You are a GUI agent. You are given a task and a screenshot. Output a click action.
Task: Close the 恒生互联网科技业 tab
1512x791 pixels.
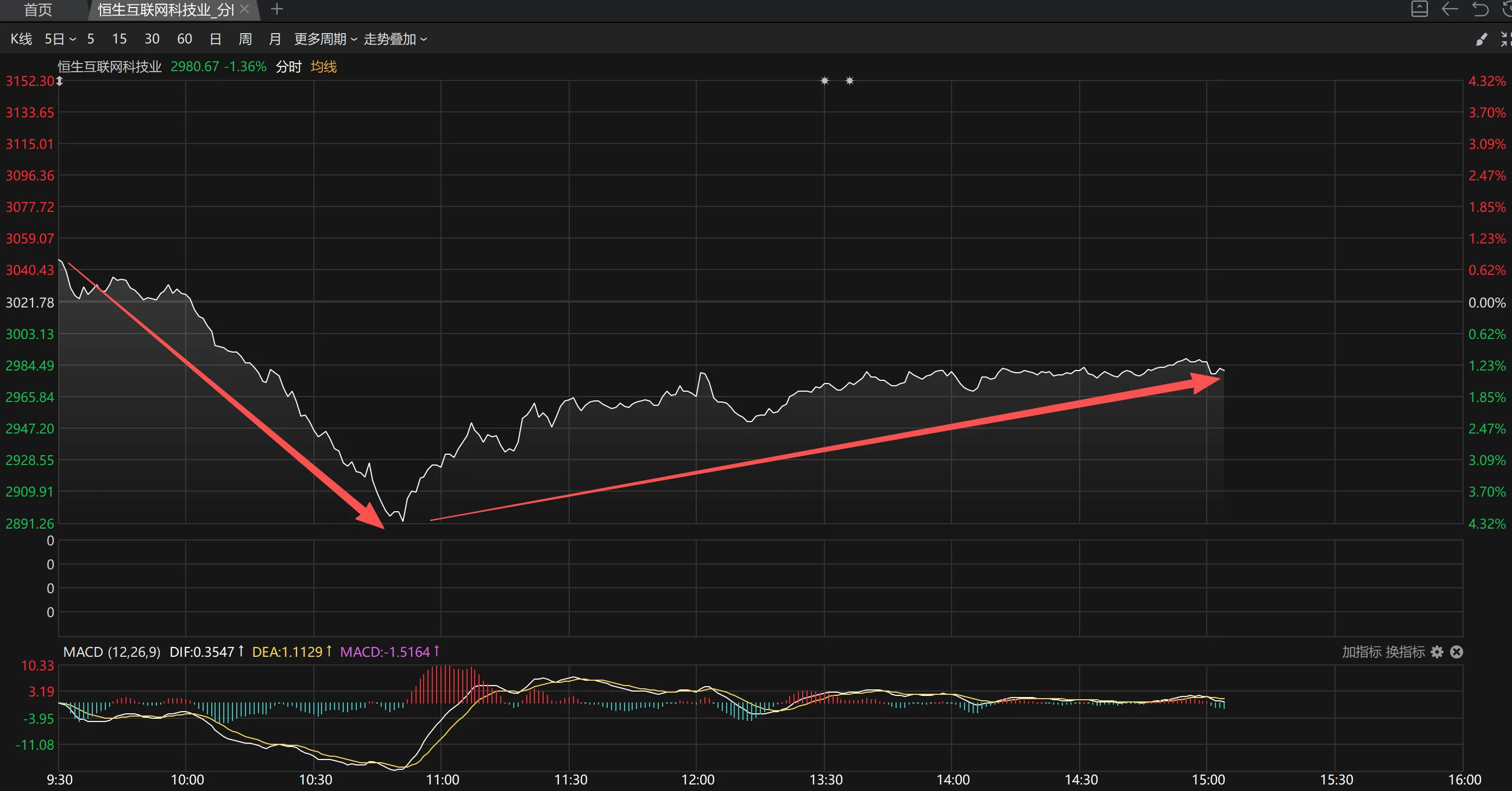tap(245, 9)
